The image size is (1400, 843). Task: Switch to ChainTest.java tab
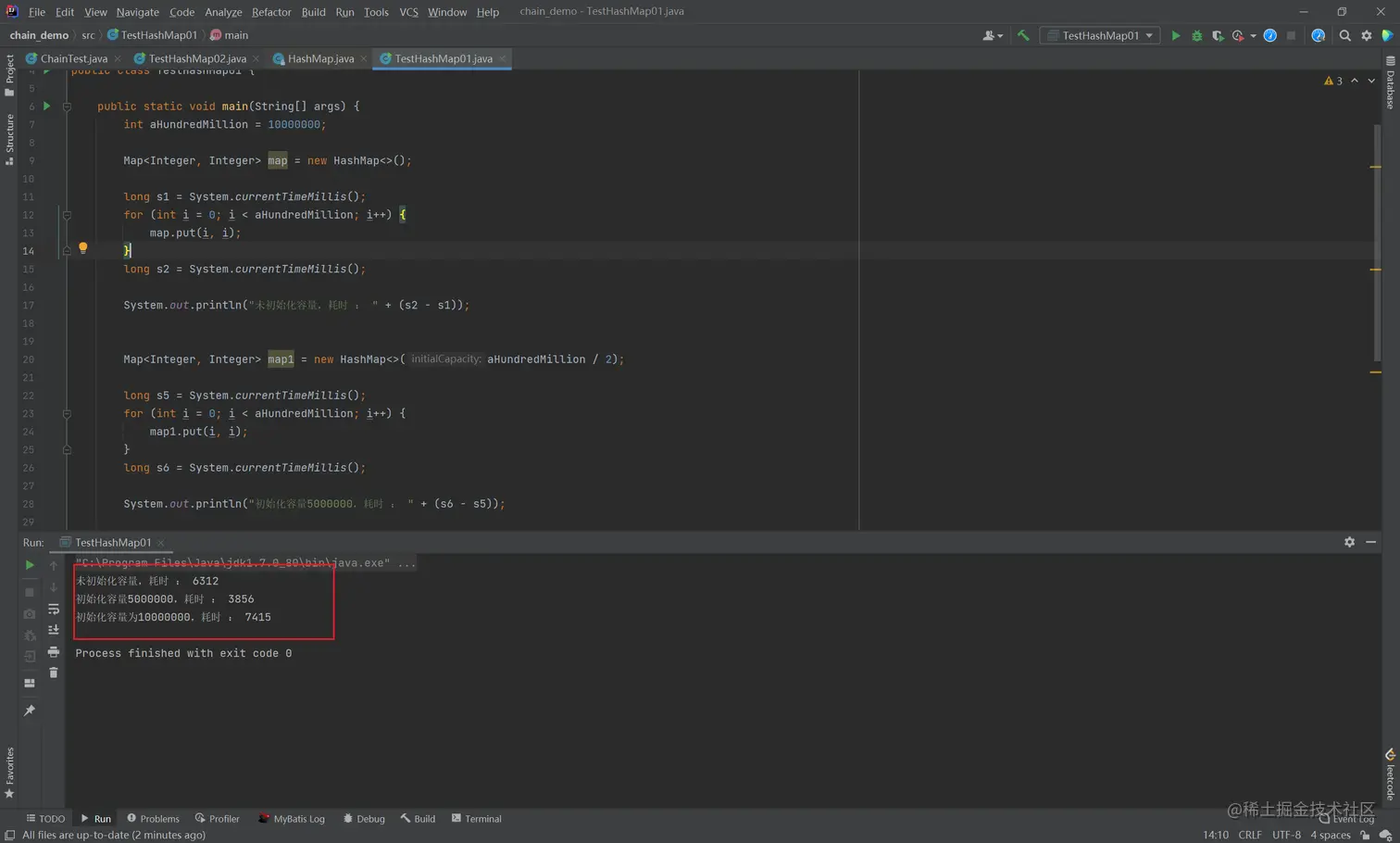coord(74,58)
